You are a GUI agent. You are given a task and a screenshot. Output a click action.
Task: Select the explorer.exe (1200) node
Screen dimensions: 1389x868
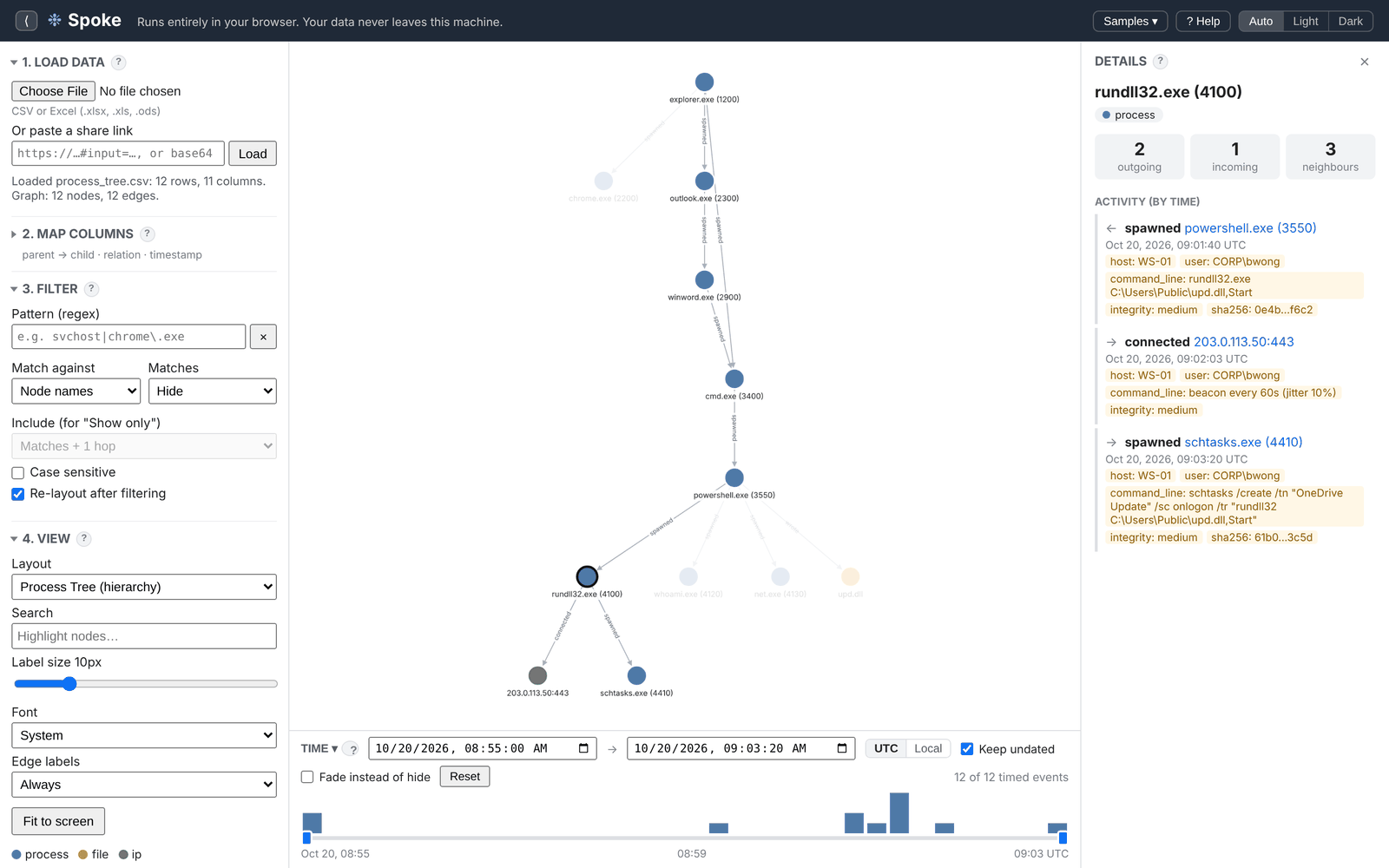(x=704, y=82)
